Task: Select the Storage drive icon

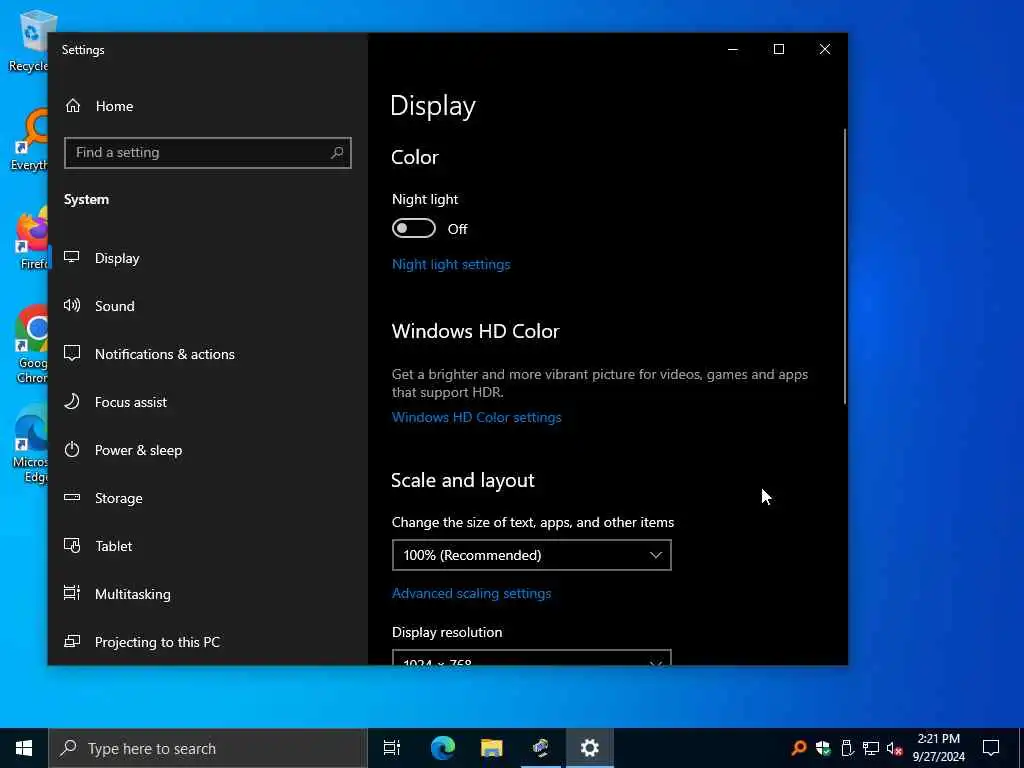Action: tap(72, 498)
